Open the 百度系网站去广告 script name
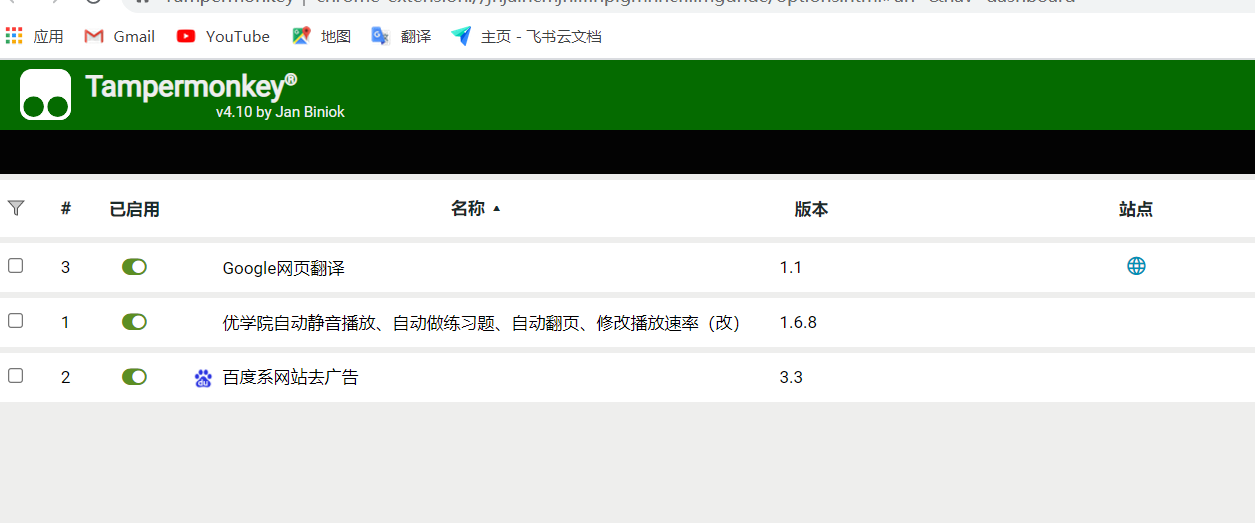 [x=290, y=378]
